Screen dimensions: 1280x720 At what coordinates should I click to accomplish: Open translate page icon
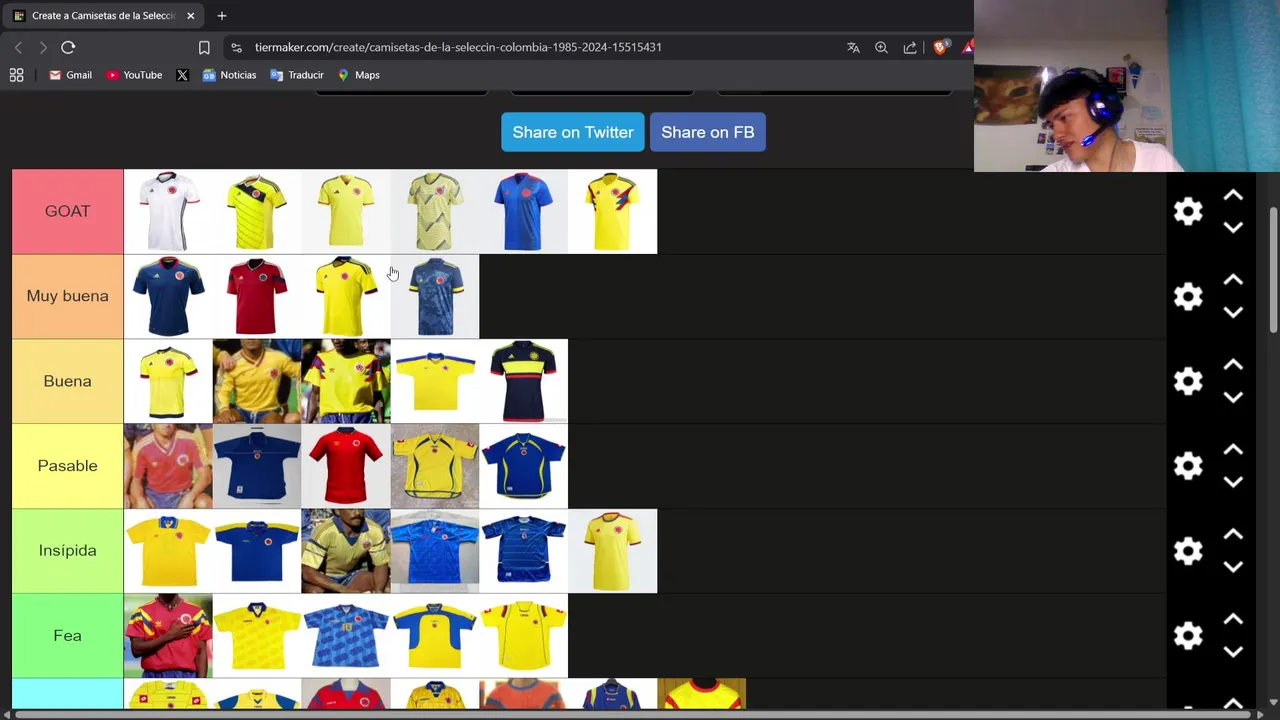tap(853, 47)
